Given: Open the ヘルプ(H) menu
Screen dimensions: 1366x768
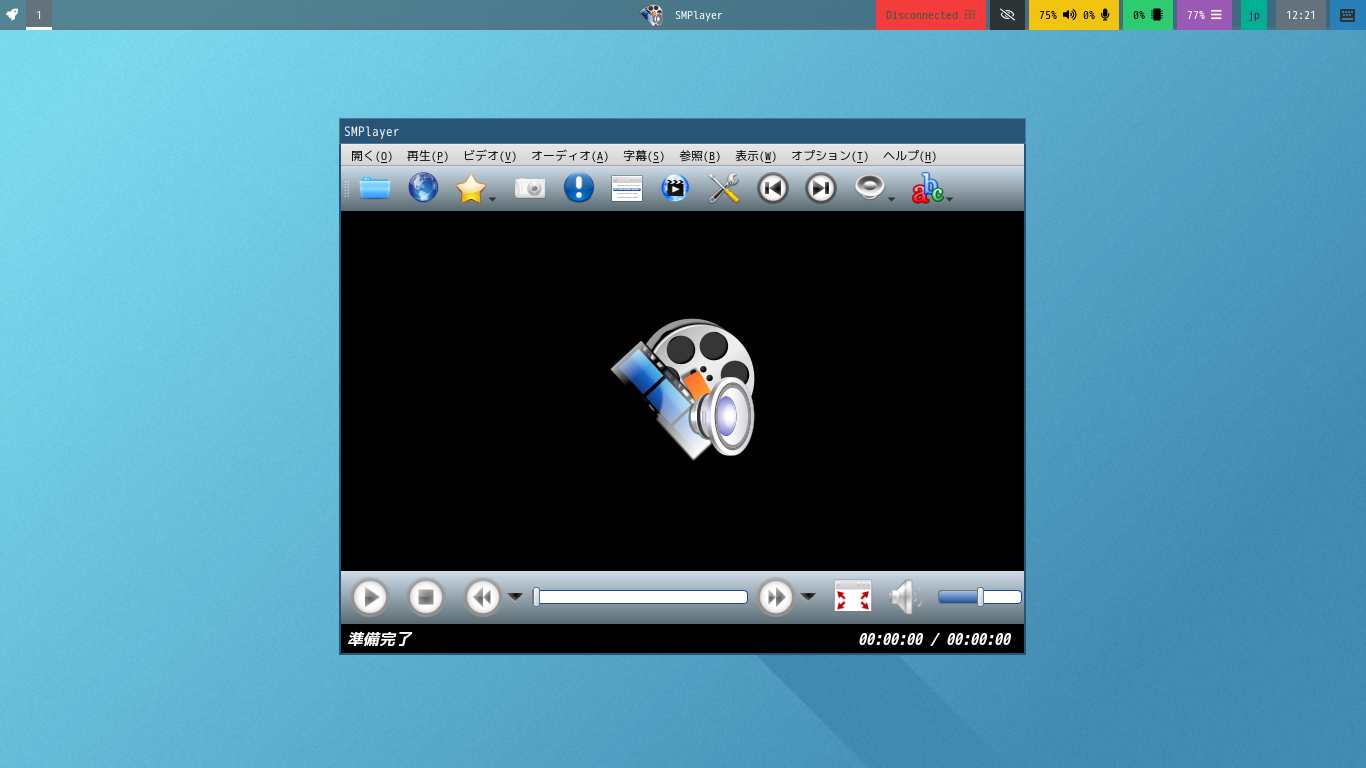Looking at the screenshot, I should point(909,156).
